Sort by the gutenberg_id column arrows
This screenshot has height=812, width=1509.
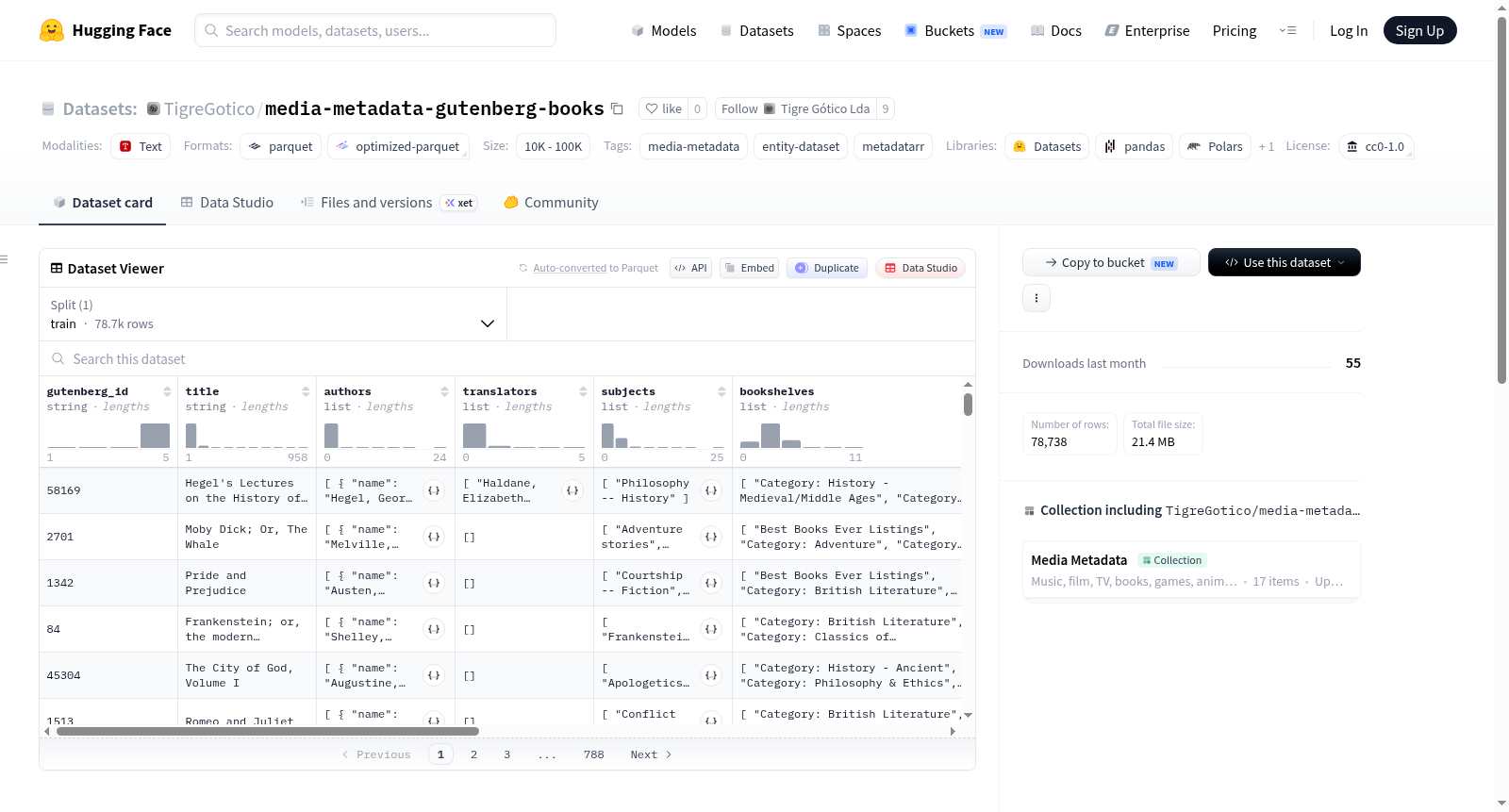(x=167, y=391)
